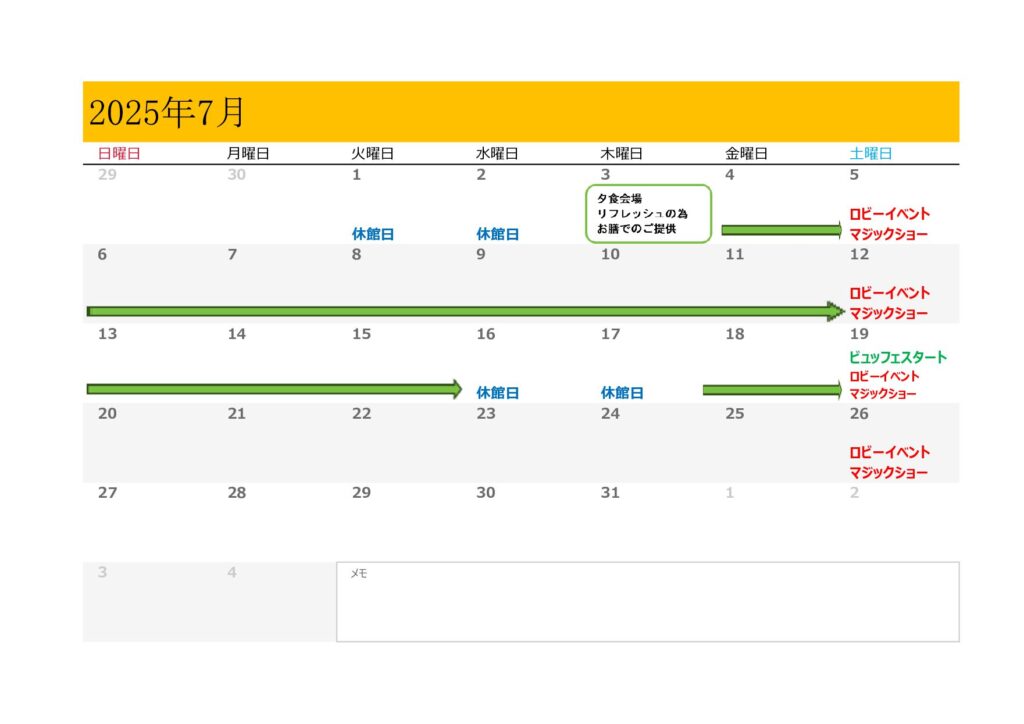Select date number 6
1024x724 pixels.
click(102, 254)
